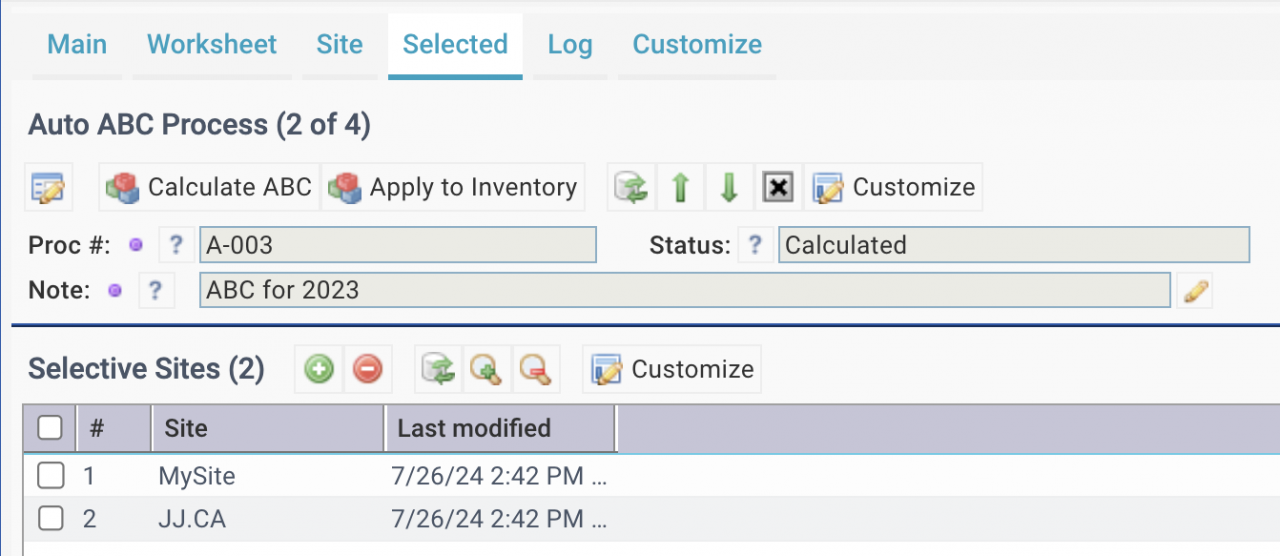Remove a site with the red minus icon
This screenshot has height=556, width=1280.
[x=367, y=369]
